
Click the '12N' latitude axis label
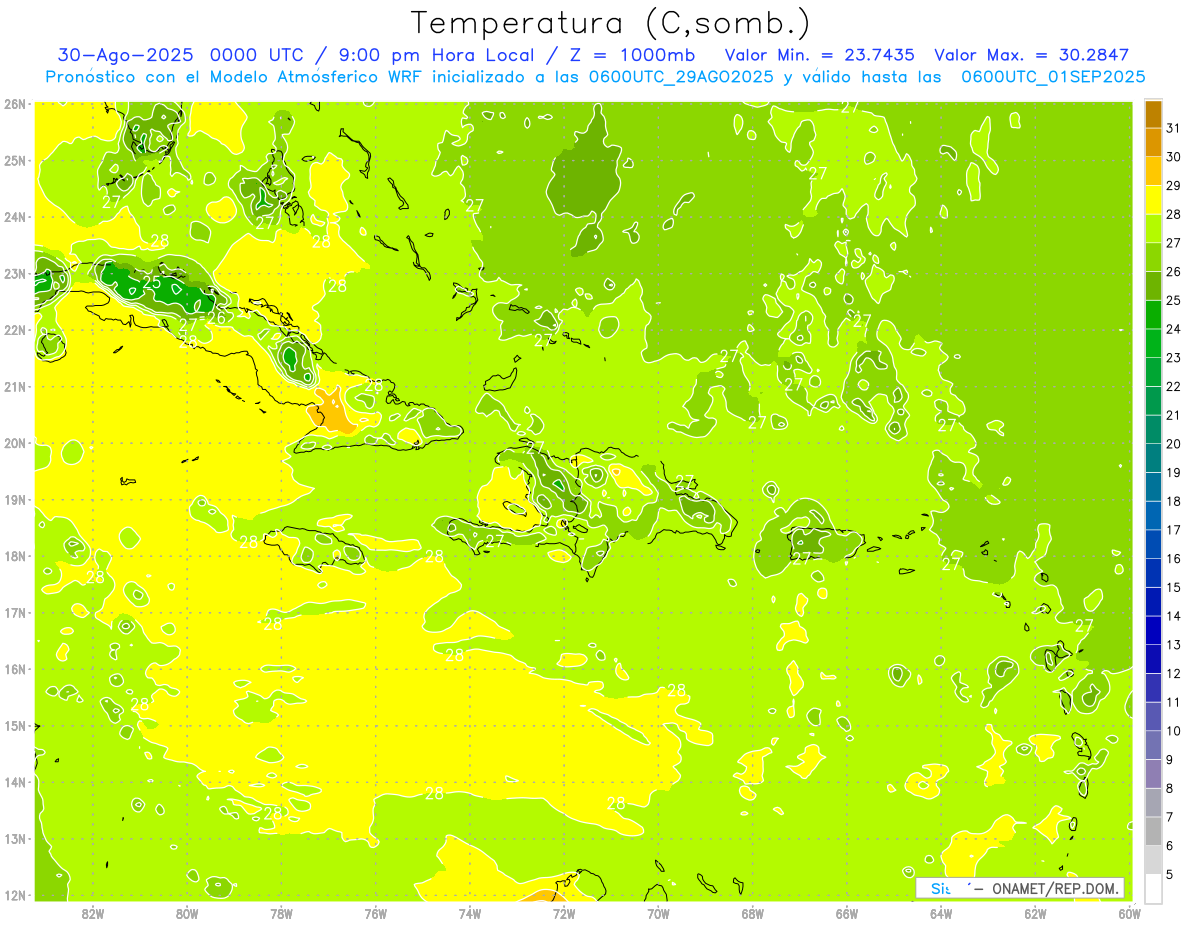pyautogui.click(x=15, y=895)
